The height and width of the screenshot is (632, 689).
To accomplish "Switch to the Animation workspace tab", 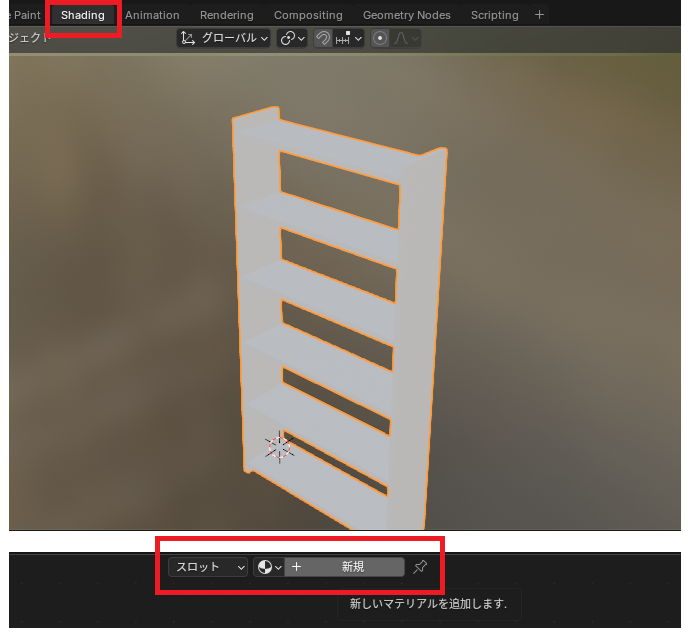I will click(152, 15).
